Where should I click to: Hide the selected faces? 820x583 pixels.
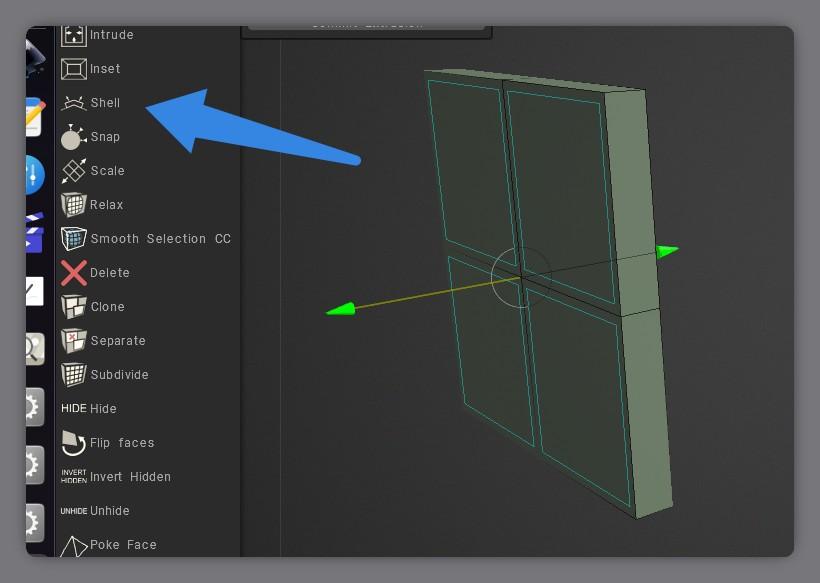89,408
